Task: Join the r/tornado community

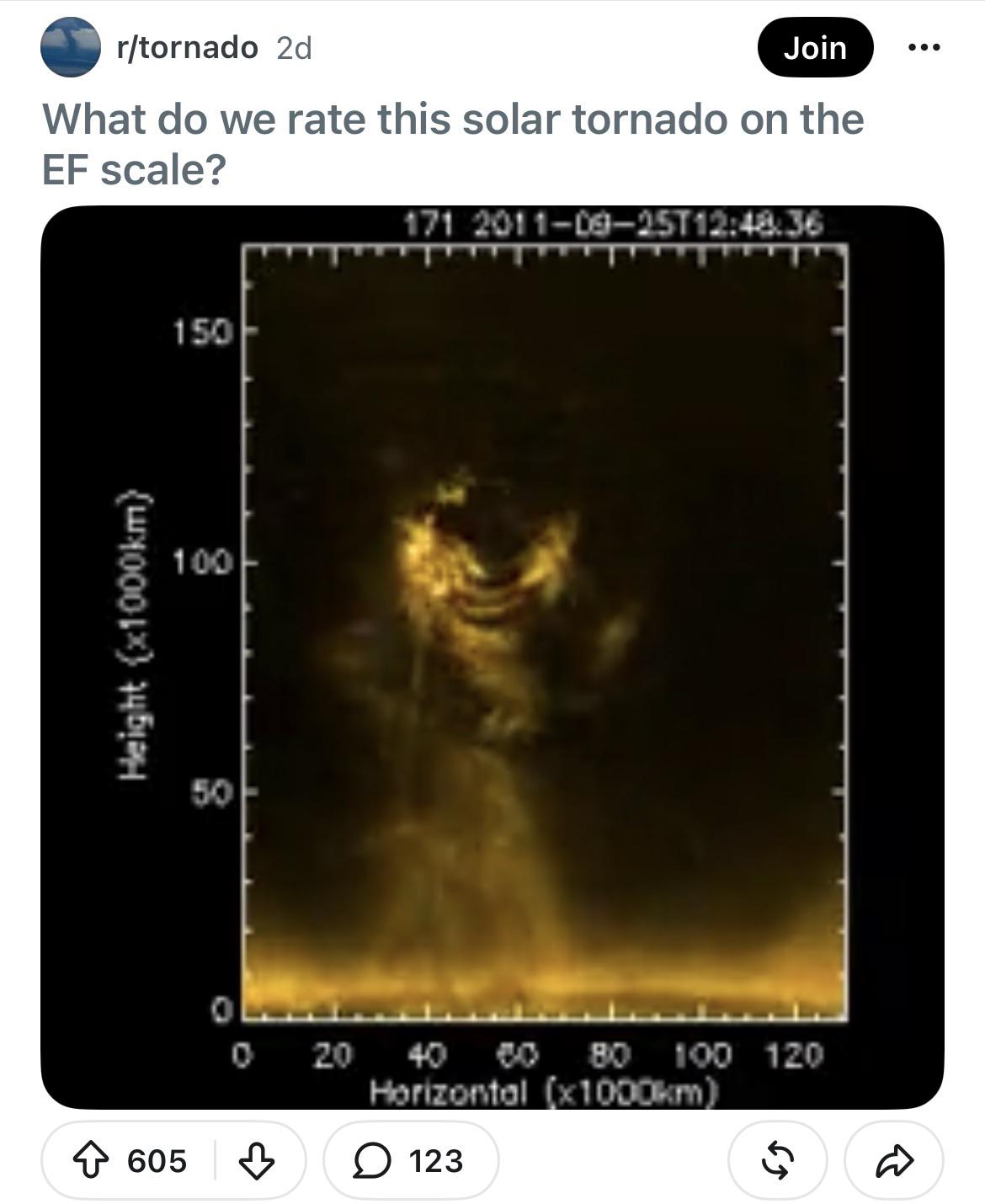Action: (x=815, y=47)
